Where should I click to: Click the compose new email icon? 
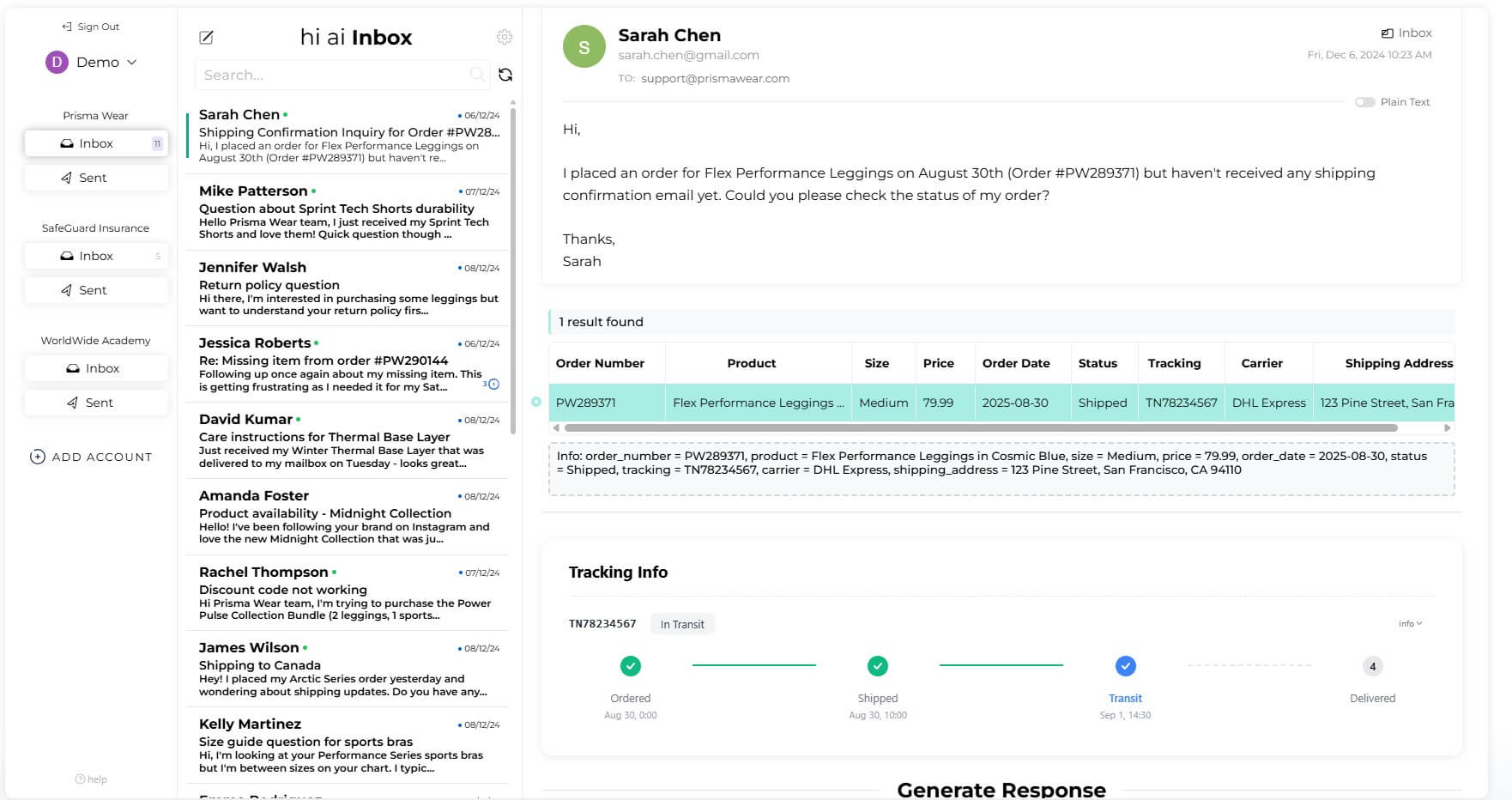tap(206, 37)
